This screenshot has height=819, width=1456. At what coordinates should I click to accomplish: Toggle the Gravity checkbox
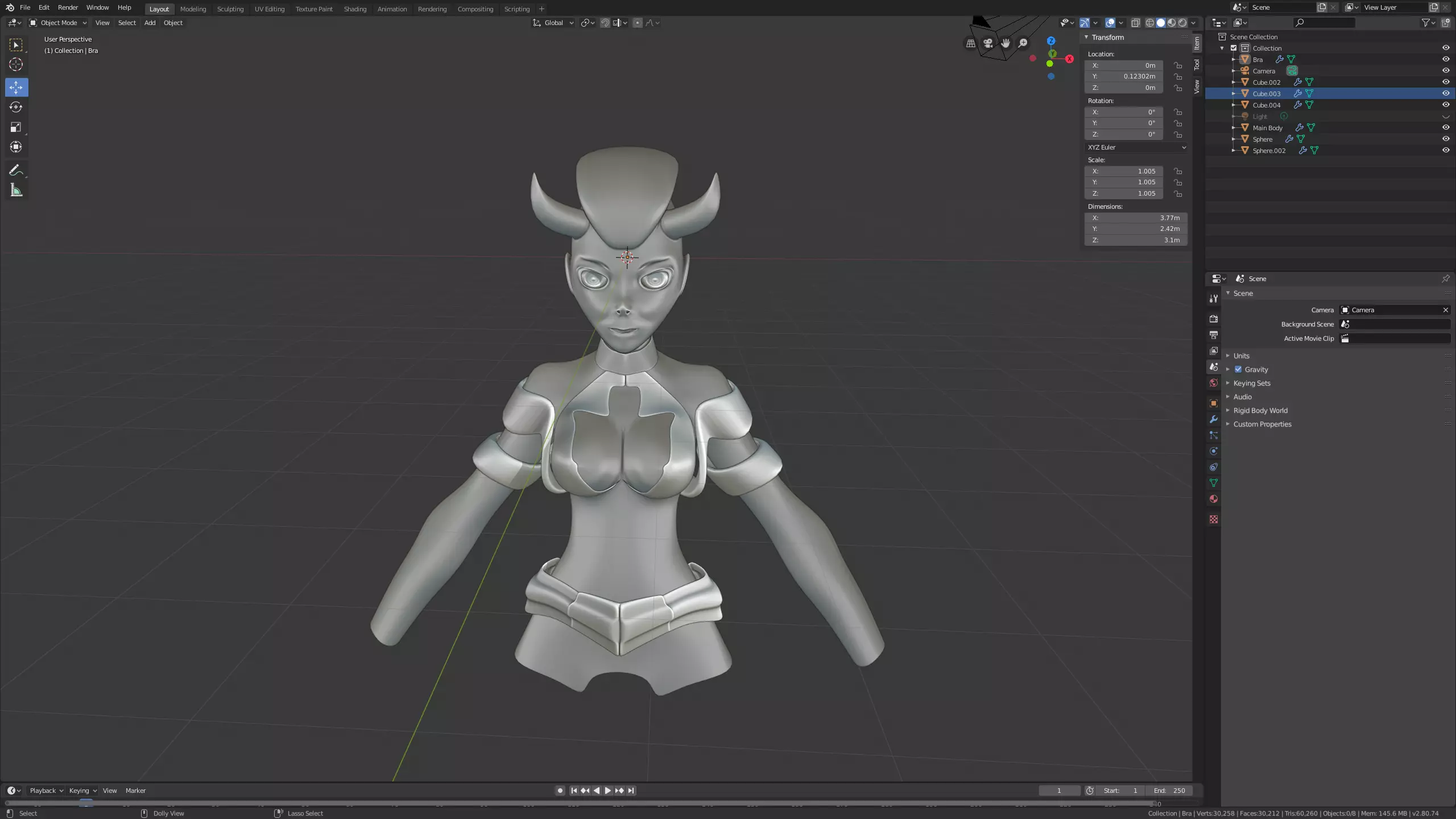click(1238, 369)
